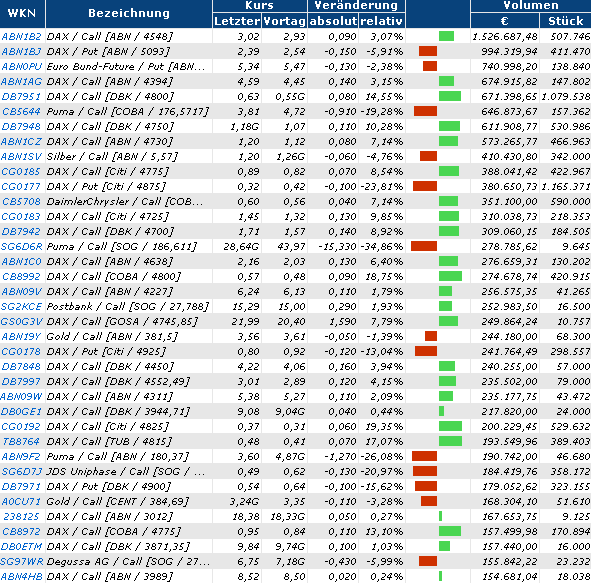Select text 'Gold / Call [ABN / 381,5]'
Viewport: 591px width, 583px height.
pos(112,337)
